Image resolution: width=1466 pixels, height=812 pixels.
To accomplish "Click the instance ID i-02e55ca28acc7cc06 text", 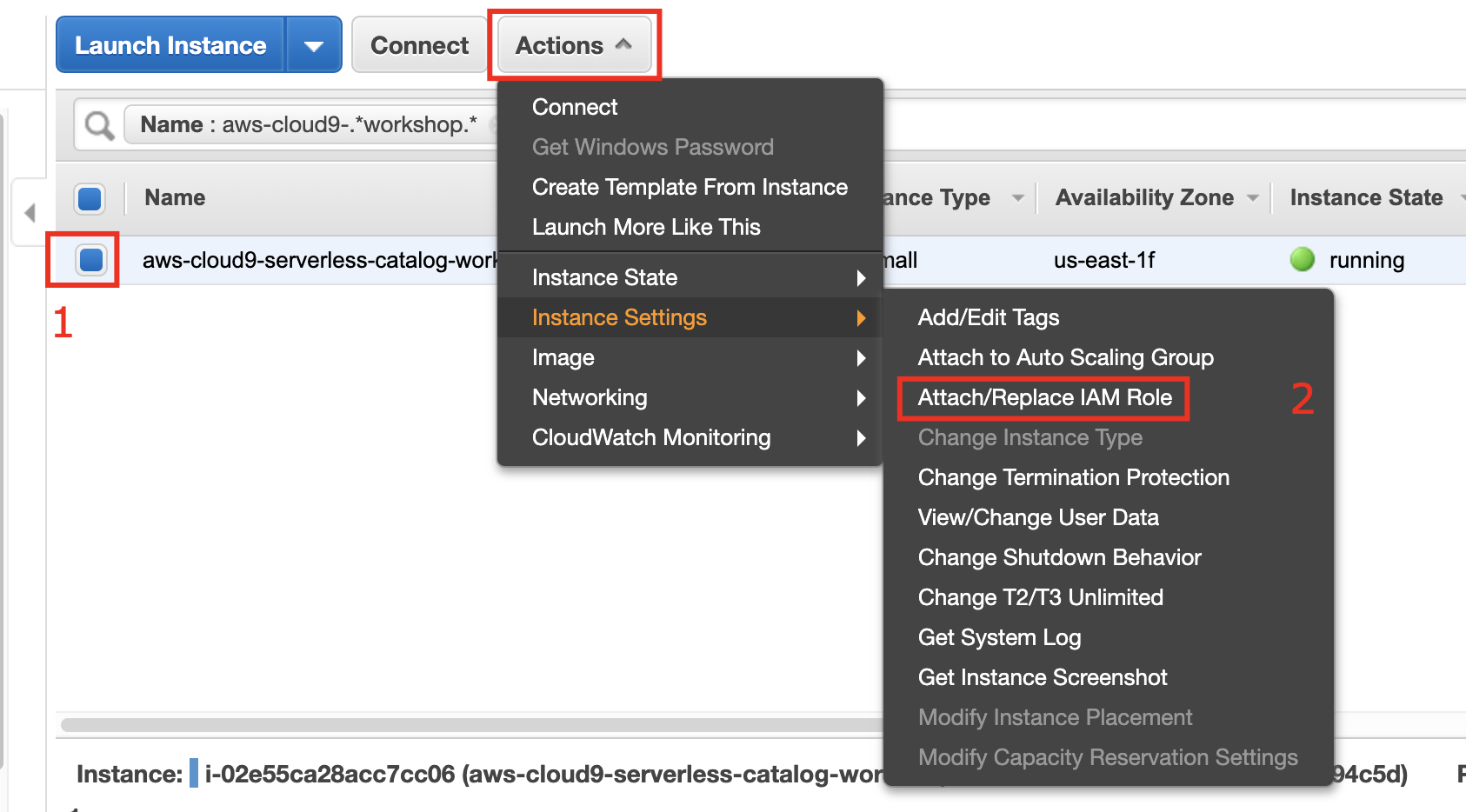I will [x=330, y=774].
